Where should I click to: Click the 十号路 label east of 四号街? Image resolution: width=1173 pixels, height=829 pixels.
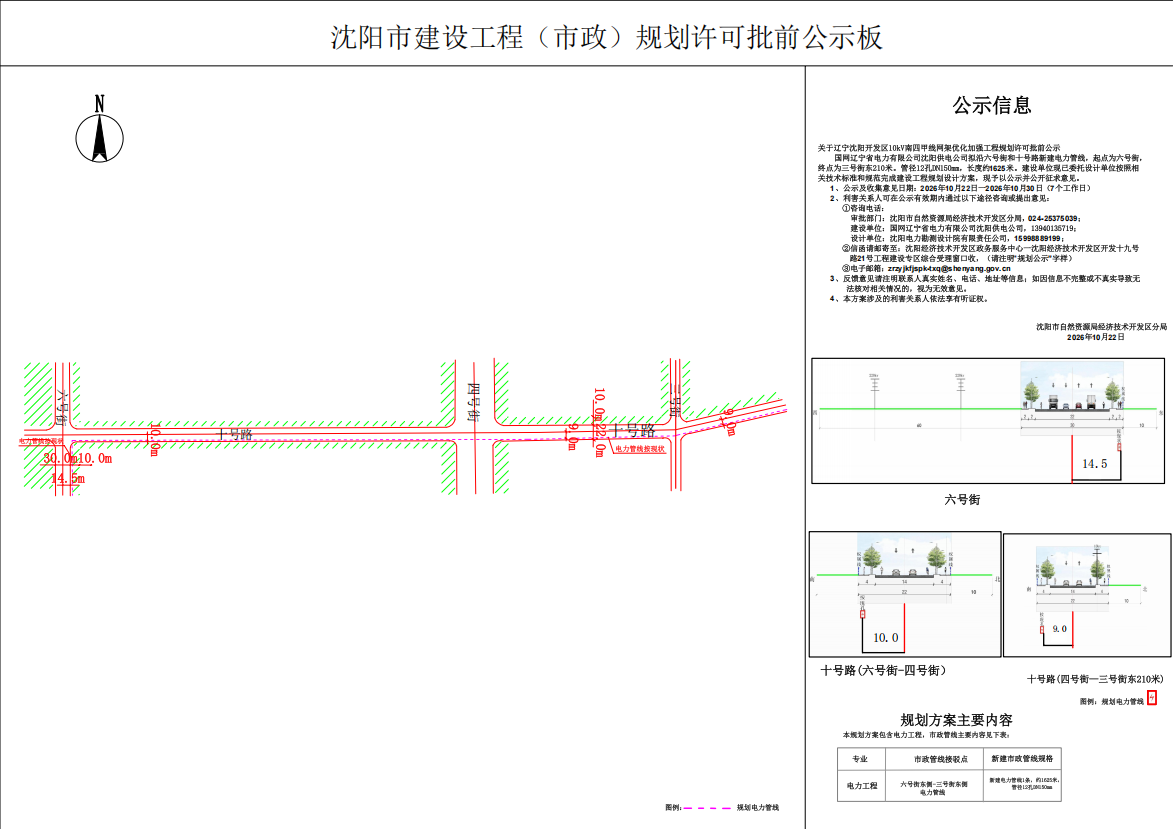click(x=631, y=430)
